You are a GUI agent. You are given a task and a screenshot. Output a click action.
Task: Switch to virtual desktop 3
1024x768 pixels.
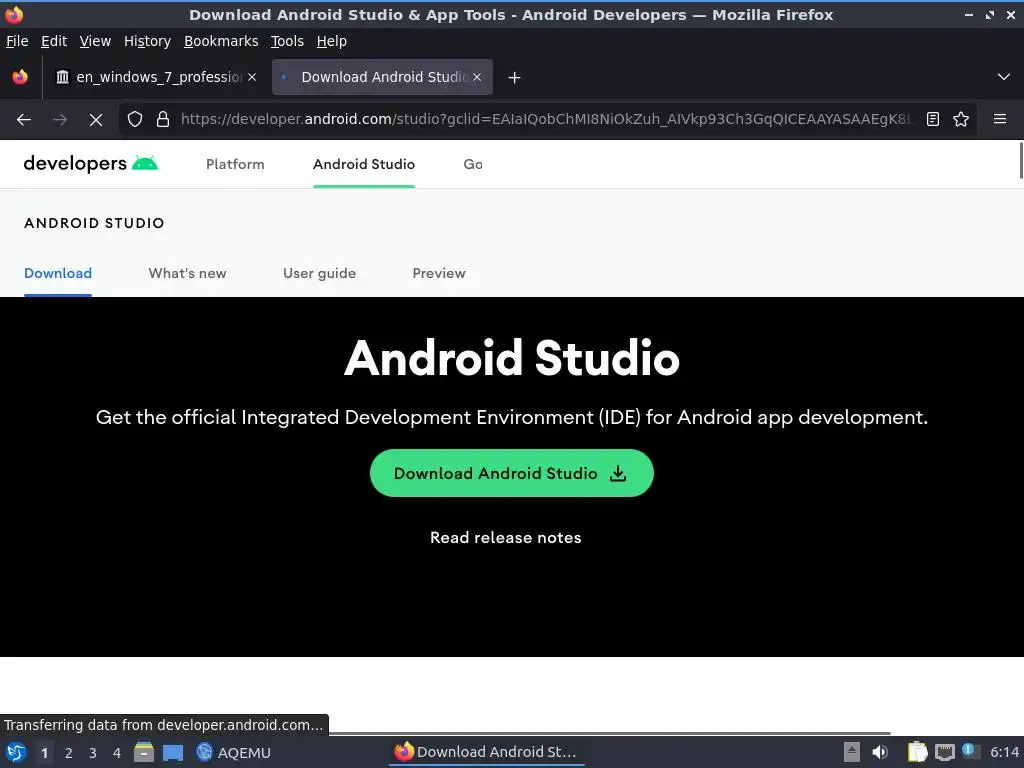tap(93, 753)
